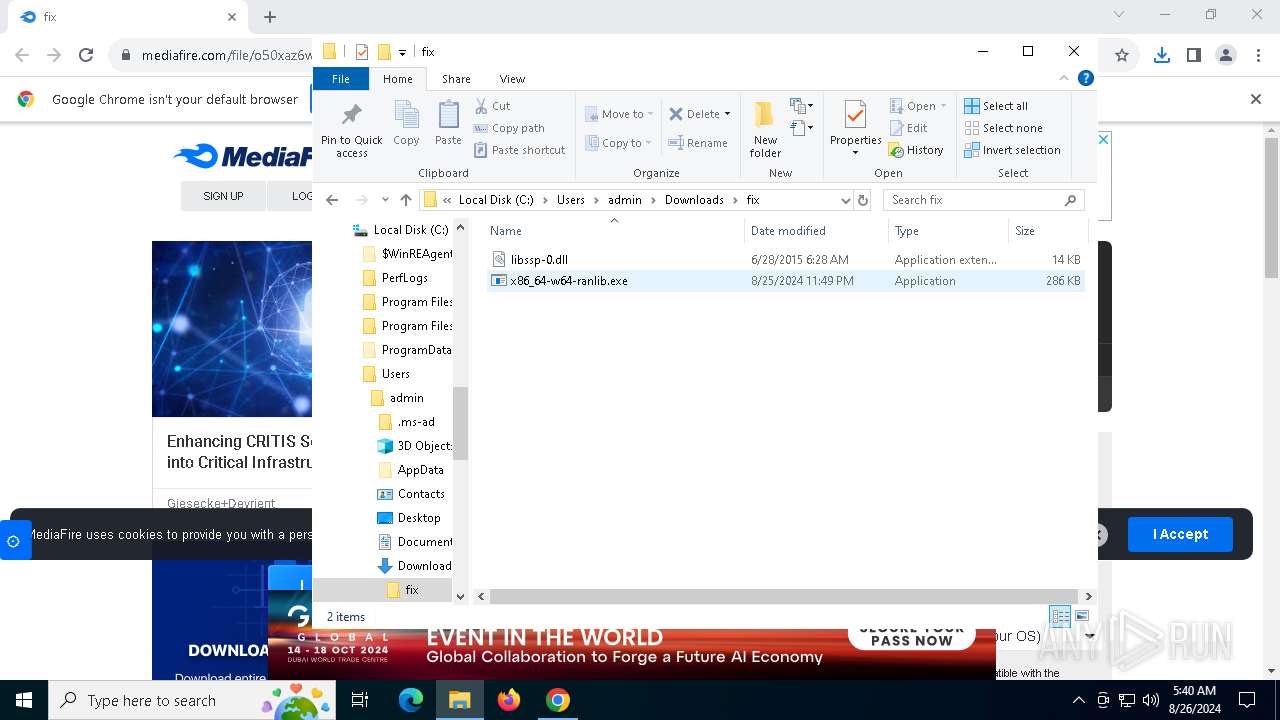
Task: Open the File menu tab
Action: point(341,79)
